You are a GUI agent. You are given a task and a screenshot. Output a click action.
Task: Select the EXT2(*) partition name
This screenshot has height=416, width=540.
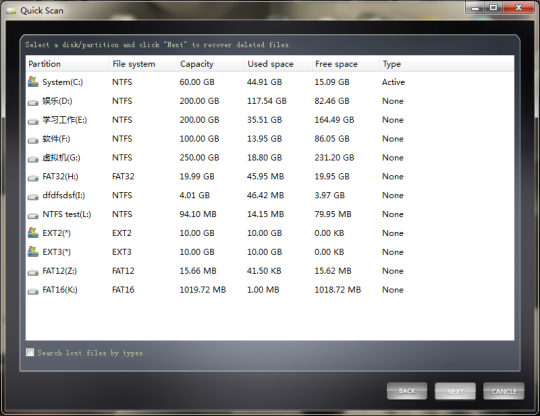click(x=56, y=233)
